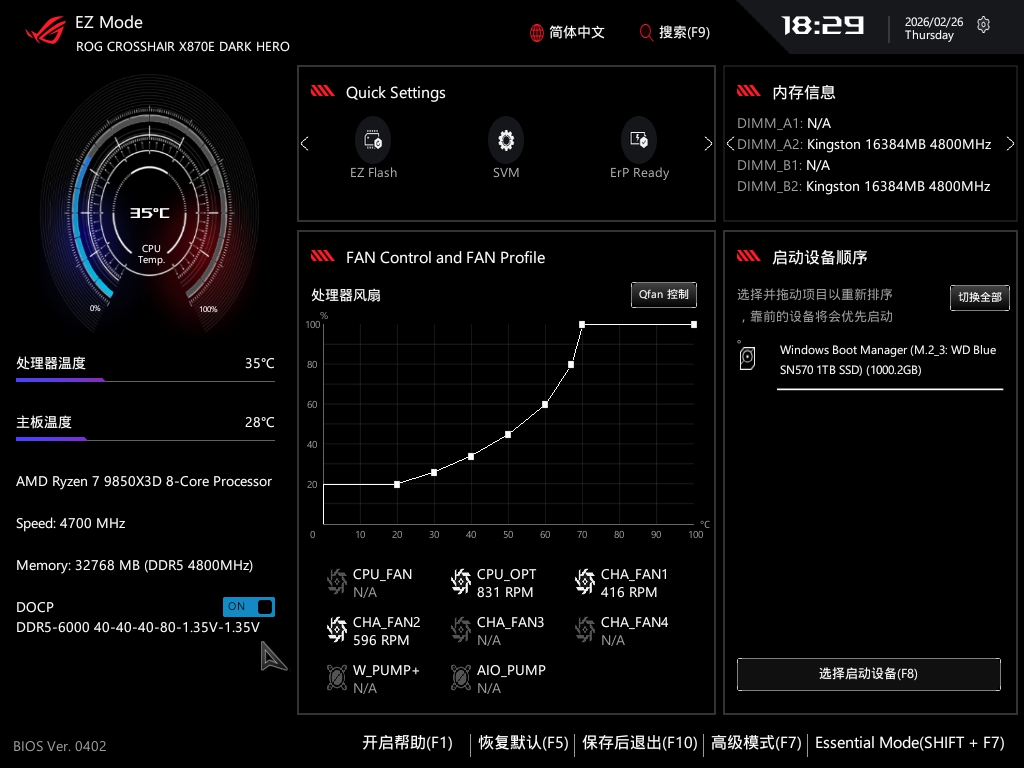This screenshot has width=1024, height=768.
Task: Click the W_PUMP+ pump icon
Action: pyautogui.click(x=336, y=678)
